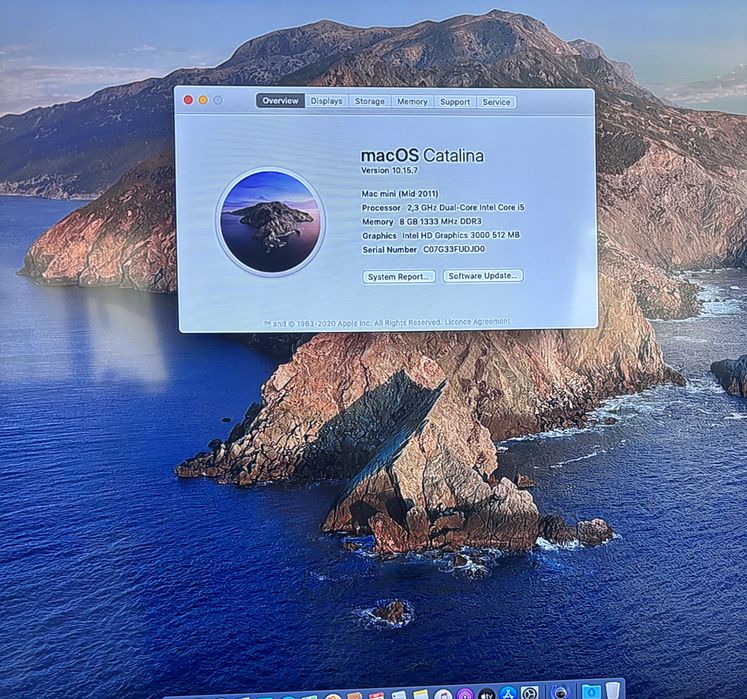Click graphics value Intel HD Graphics 3000 512 MB
747x699 pixels.
coord(461,235)
